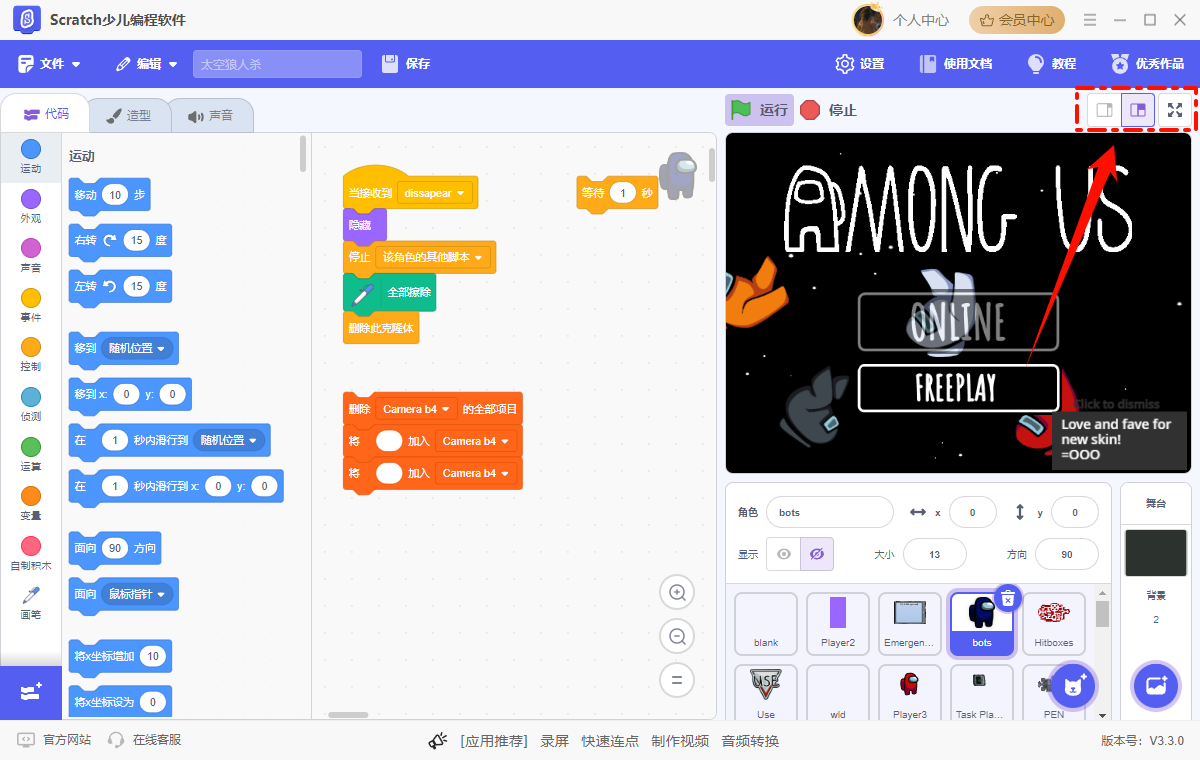Set sprite visibility to shown with eye icon
Screen dimensions: 1200x760
point(784,554)
